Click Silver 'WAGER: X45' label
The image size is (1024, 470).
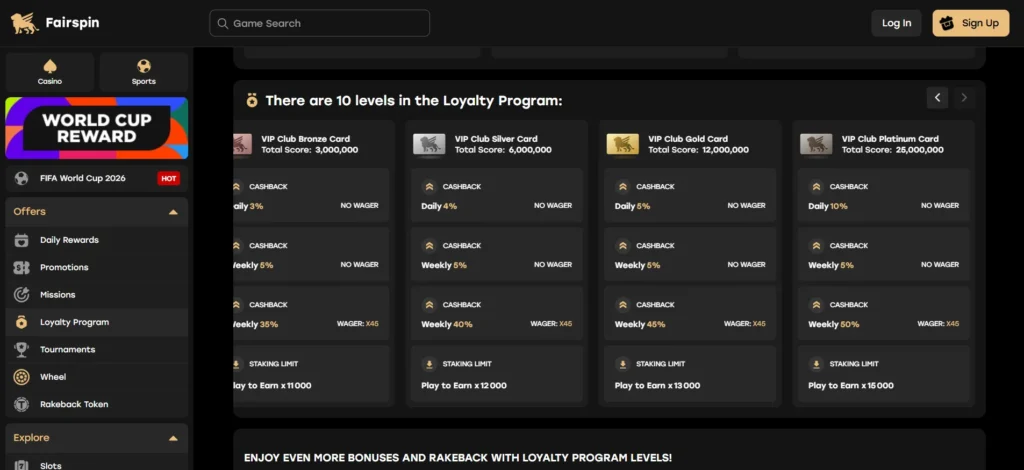(551, 324)
